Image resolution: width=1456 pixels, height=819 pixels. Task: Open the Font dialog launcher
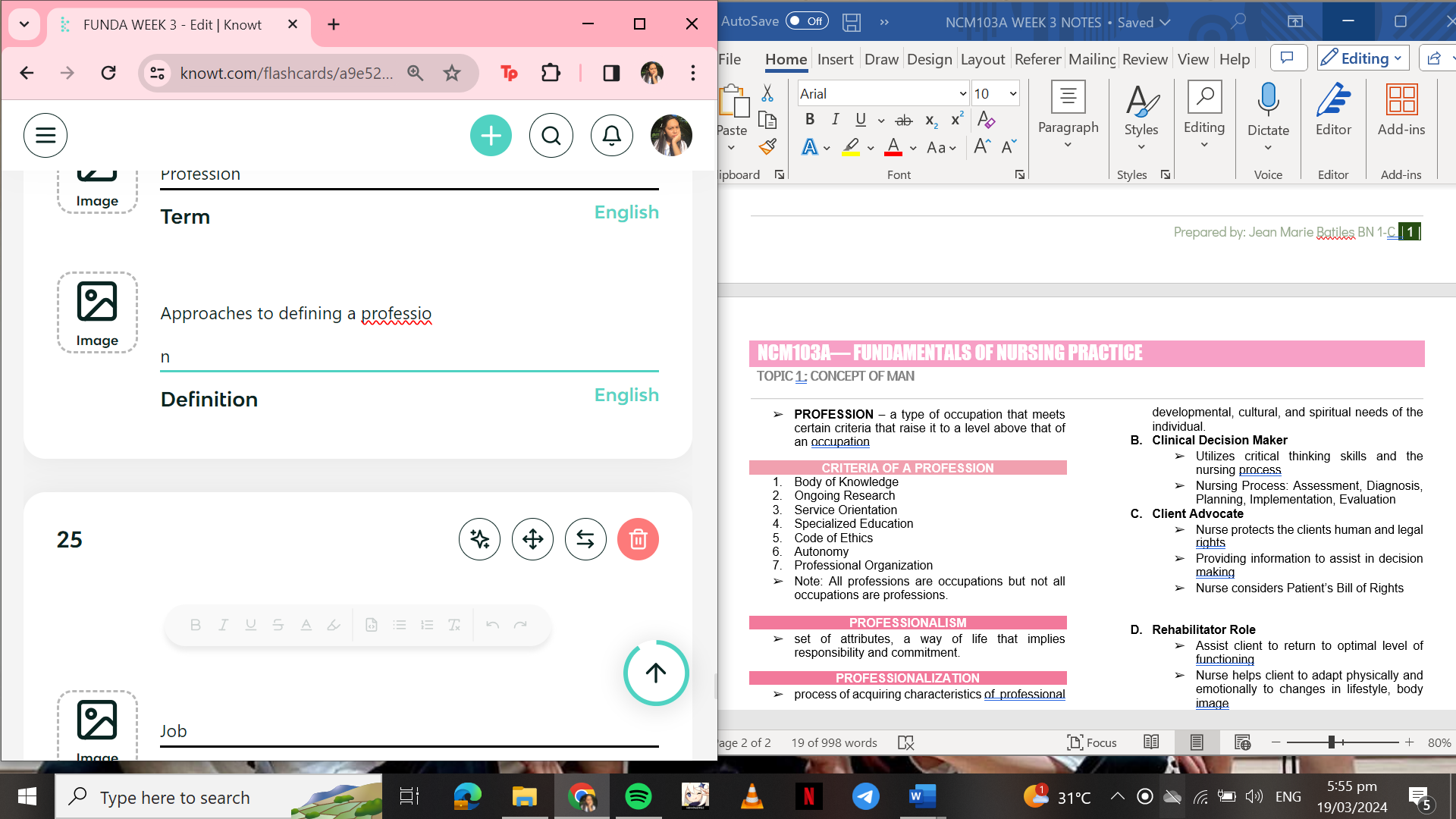click(1019, 174)
